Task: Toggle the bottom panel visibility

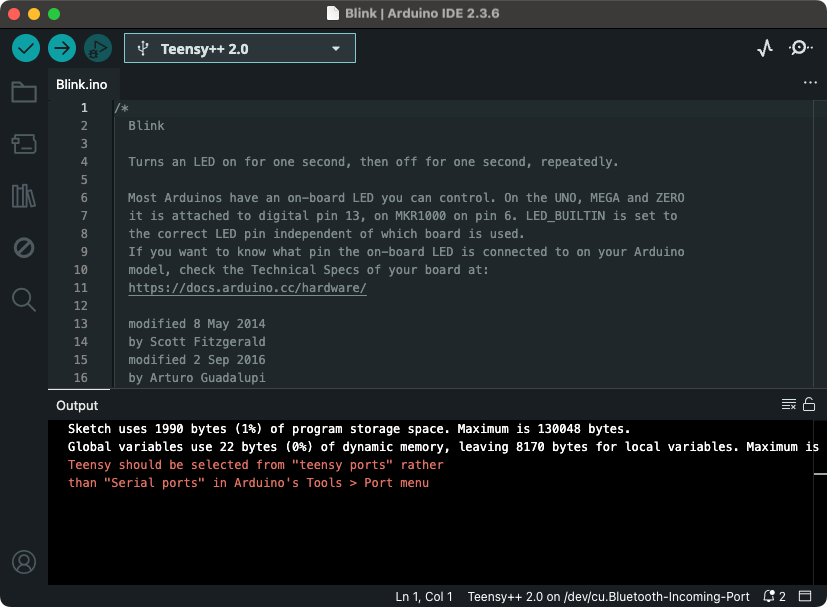Action: click(x=805, y=597)
